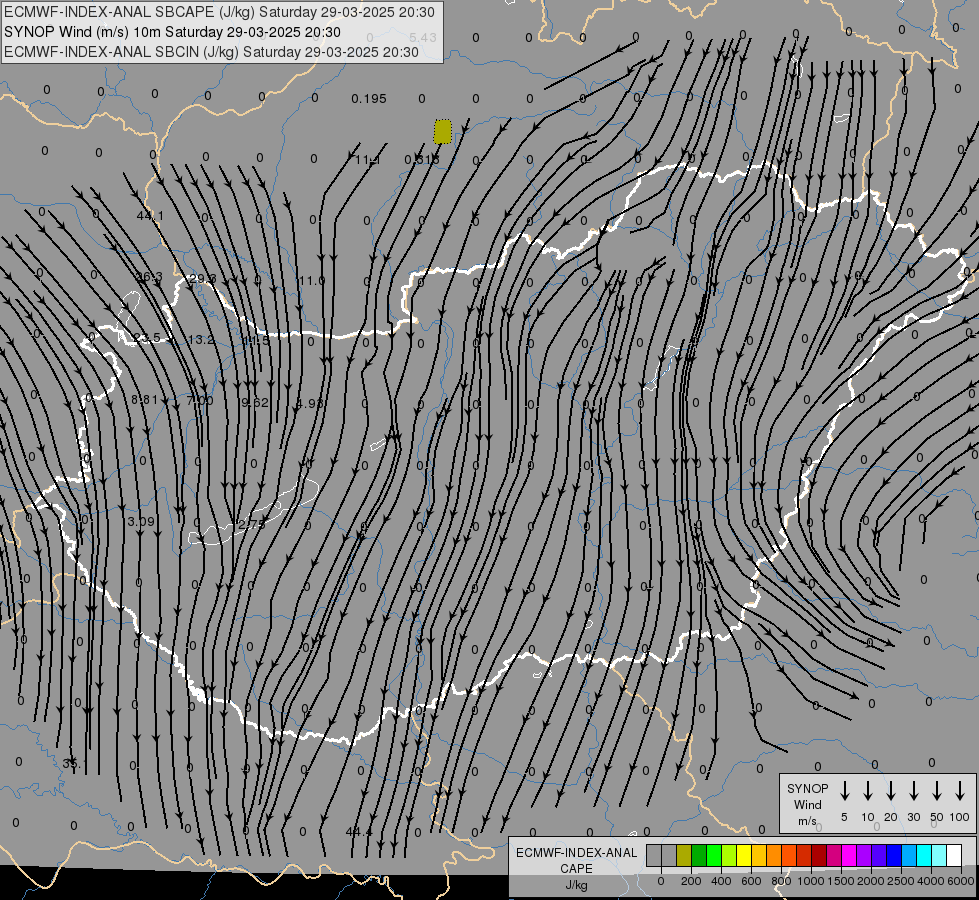Click the 5.43 value near the title box
Screen dimensions: 979x900
(x=423, y=37)
